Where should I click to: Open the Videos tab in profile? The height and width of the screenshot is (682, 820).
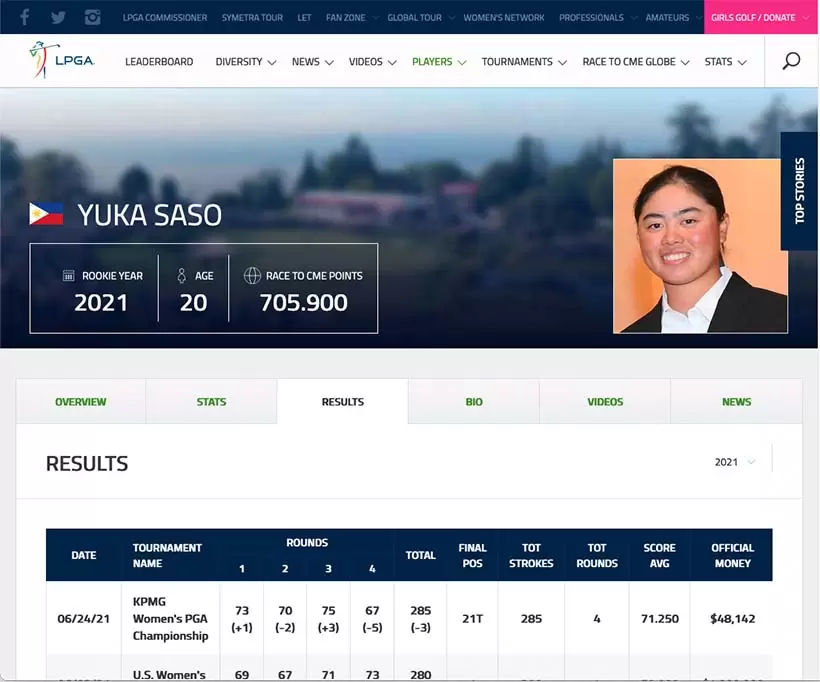click(x=605, y=402)
